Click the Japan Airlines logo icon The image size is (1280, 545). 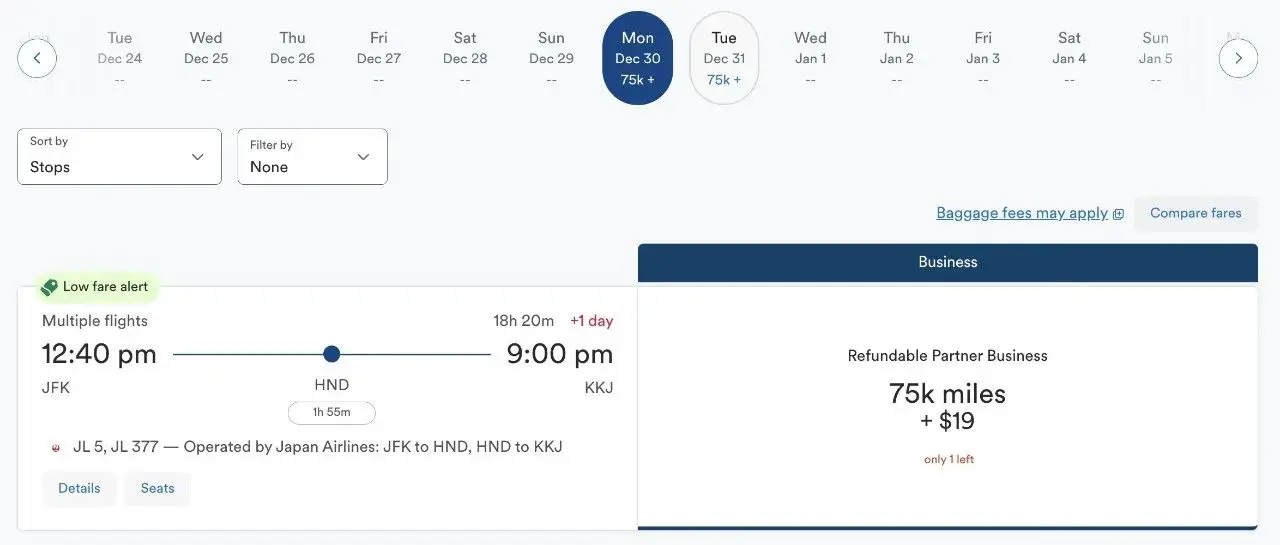point(56,448)
